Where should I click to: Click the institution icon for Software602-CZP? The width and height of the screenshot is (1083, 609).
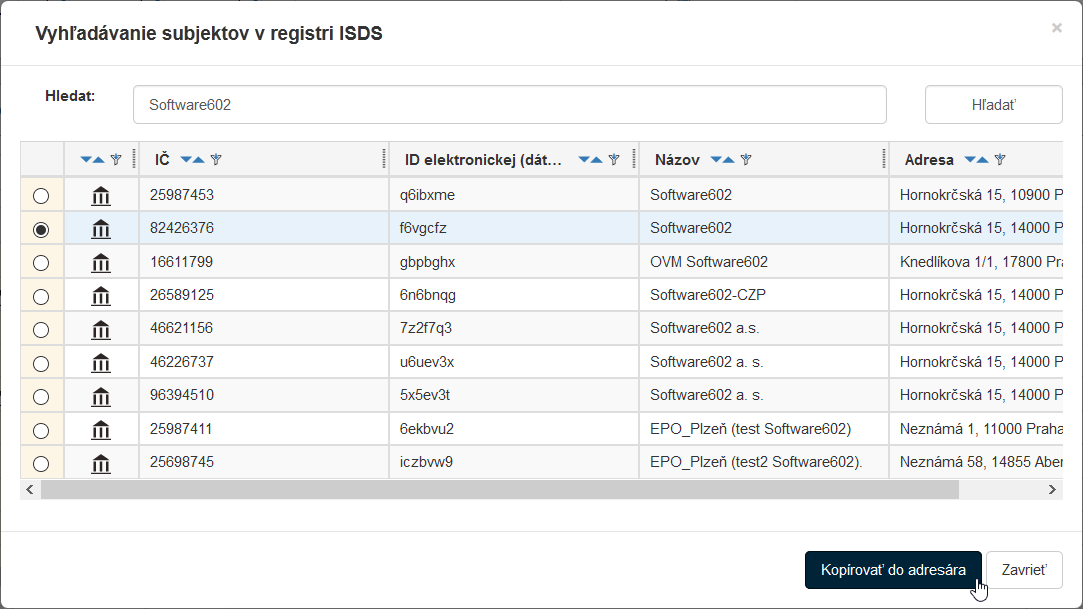(x=101, y=296)
